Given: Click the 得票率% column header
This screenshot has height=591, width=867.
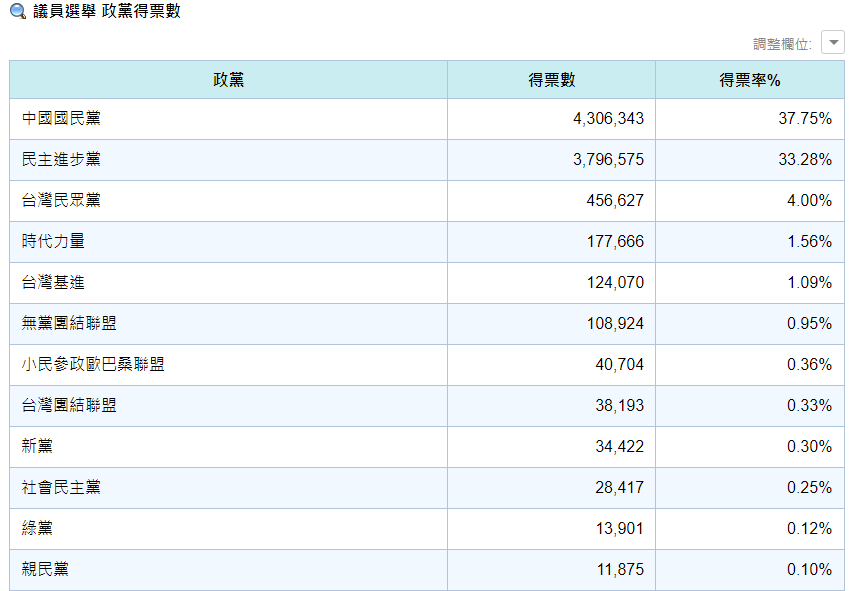Looking at the screenshot, I should pyautogui.click(x=750, y=80).
